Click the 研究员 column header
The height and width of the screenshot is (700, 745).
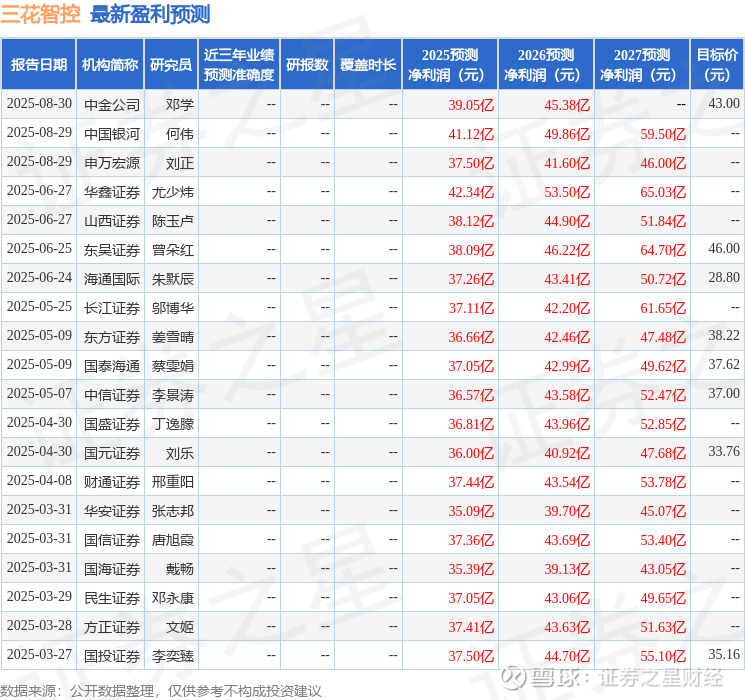point(171,64)
